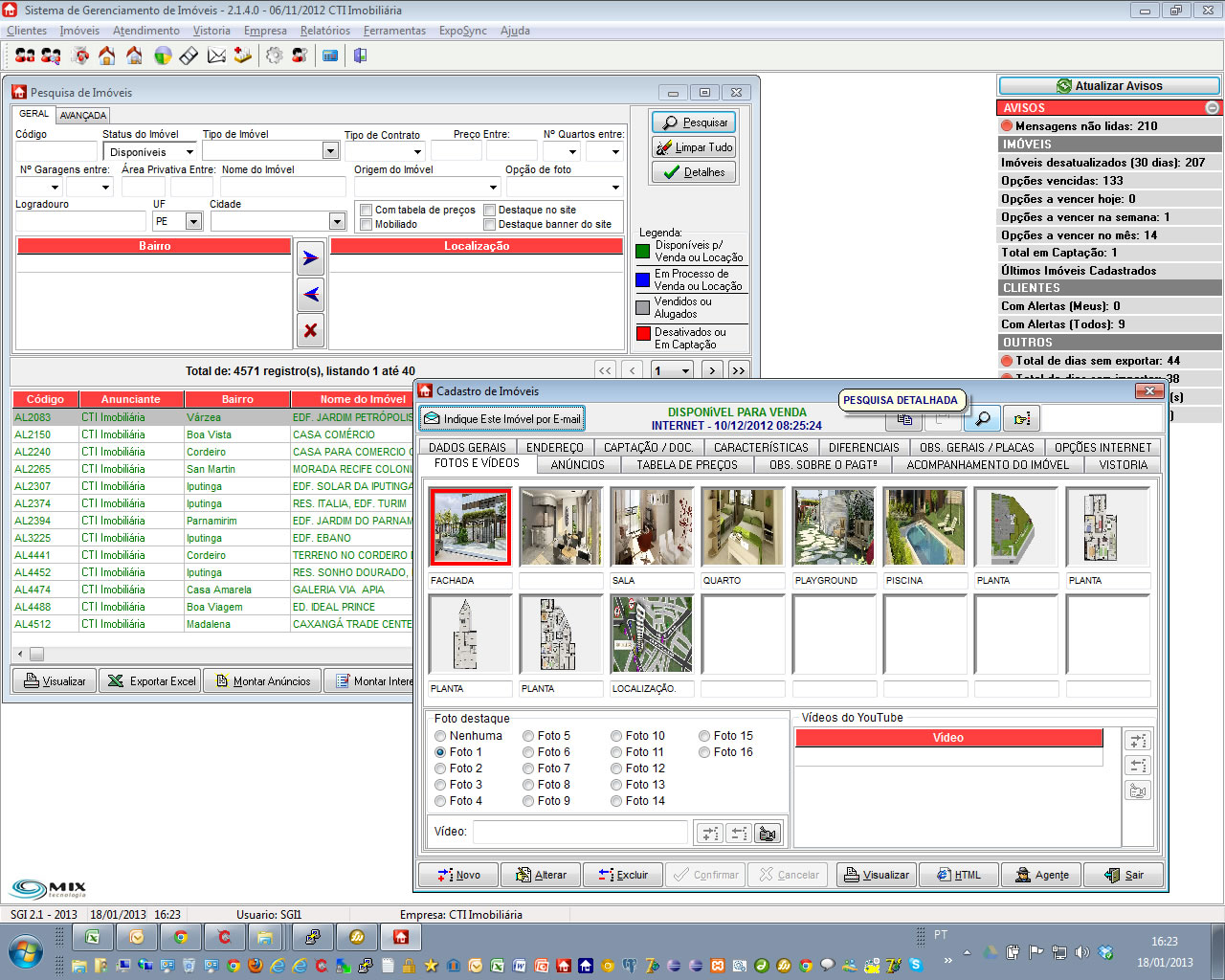
Task: Click the video camera icon beside Vídeo field
Action: [x=767, y=833]
